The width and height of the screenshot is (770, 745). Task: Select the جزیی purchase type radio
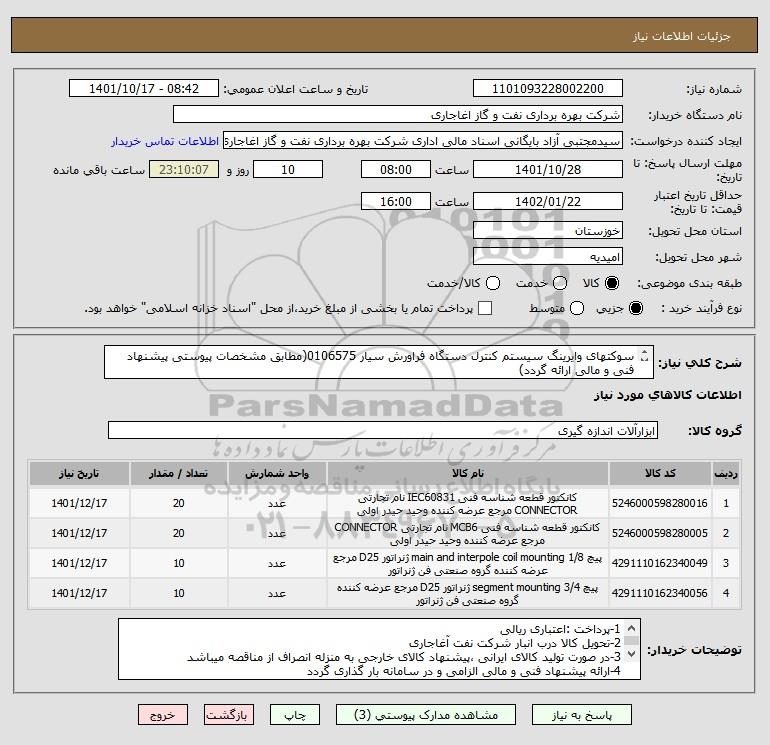pos(635,308)
